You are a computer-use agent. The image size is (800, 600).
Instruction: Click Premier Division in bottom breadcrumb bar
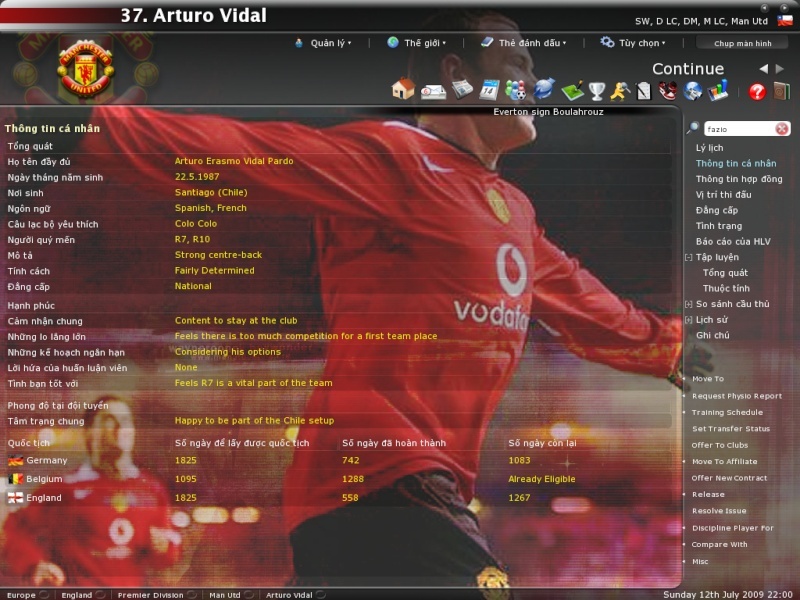(150, 595)
